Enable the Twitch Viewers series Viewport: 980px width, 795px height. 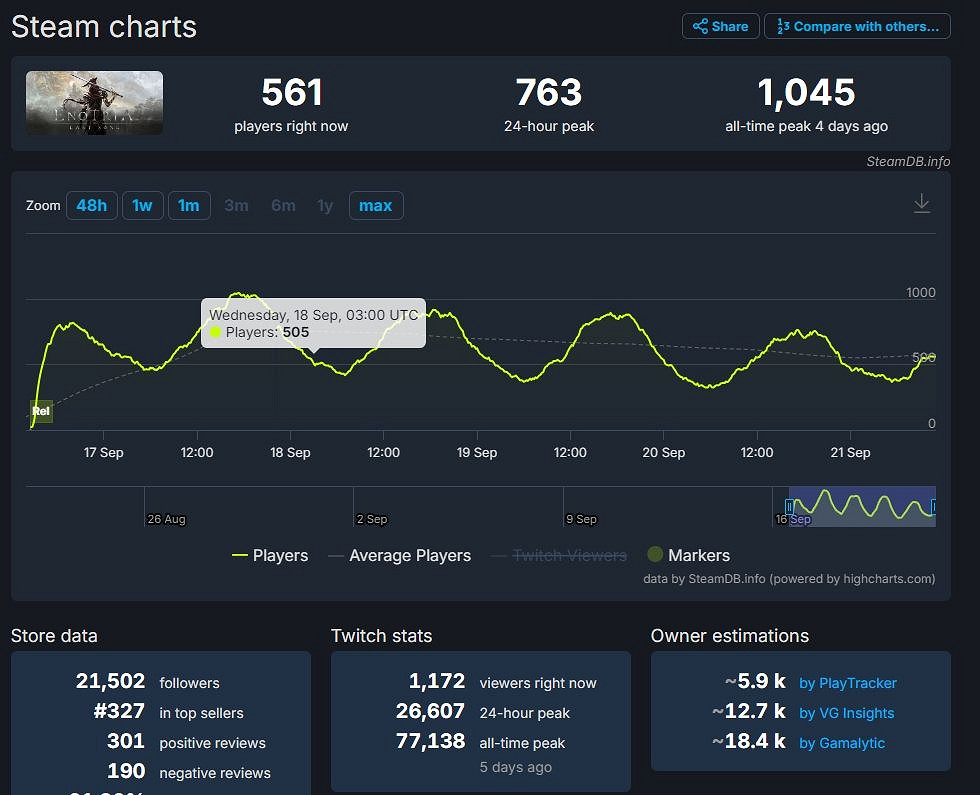(560, 556)
